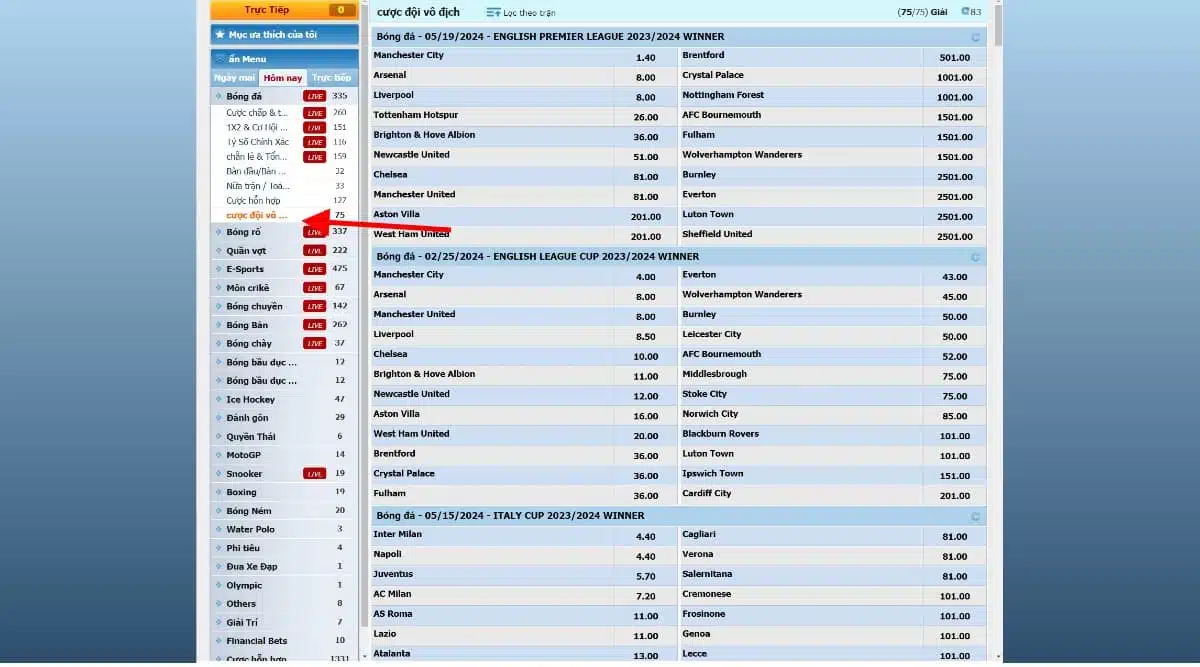Viewport: 1200px width, 667px height.
Task: Click the auto-refresh countdown icon showing 83
Action: (971, 12)
